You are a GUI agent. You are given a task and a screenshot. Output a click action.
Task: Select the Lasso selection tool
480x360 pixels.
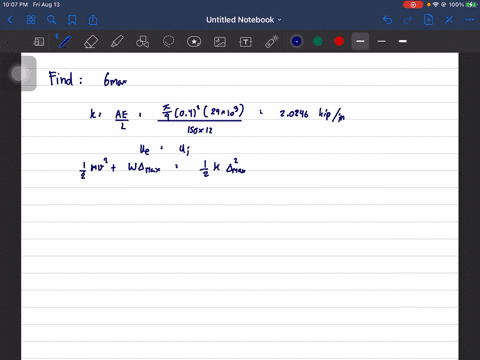(x=168, y=42)
